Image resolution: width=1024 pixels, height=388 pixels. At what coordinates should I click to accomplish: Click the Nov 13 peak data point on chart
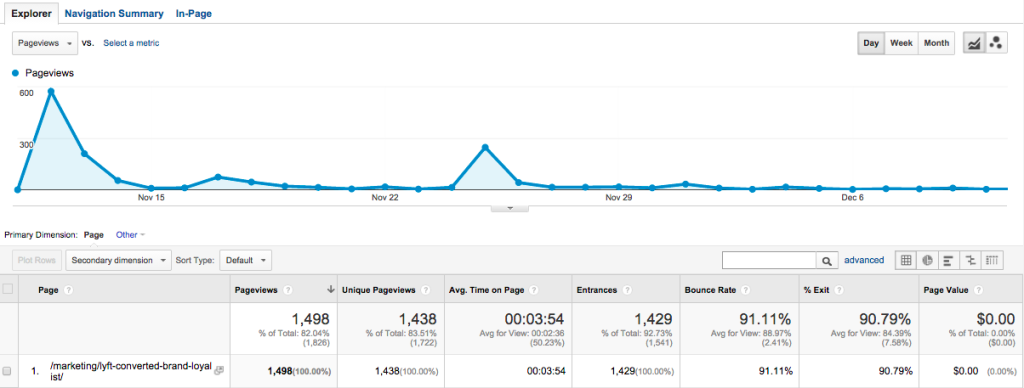[51, 91]
